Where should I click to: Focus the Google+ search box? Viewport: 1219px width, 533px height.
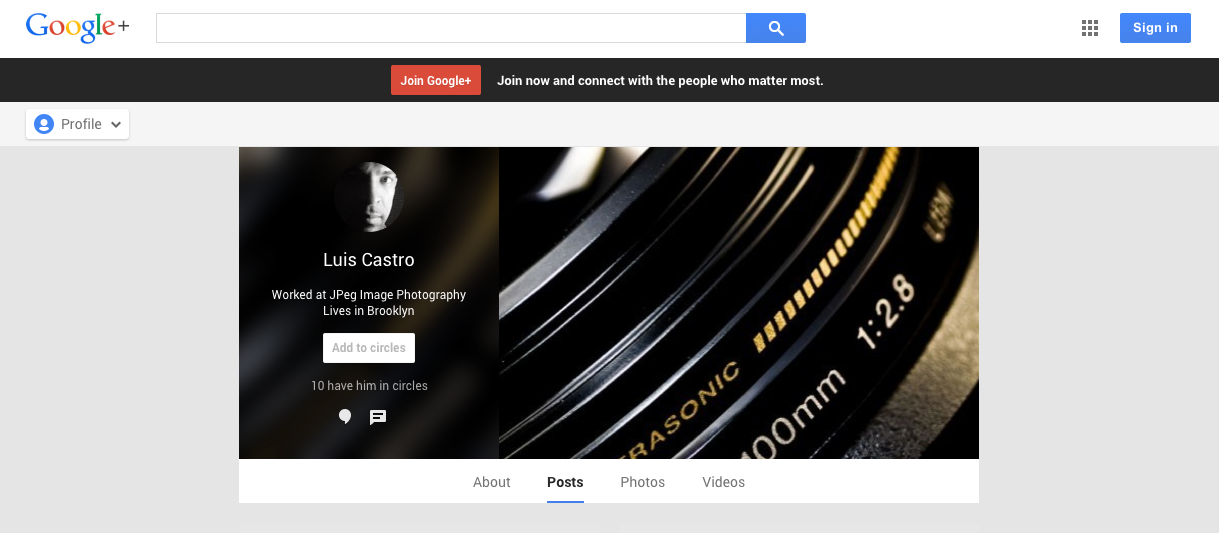point(450,28)
